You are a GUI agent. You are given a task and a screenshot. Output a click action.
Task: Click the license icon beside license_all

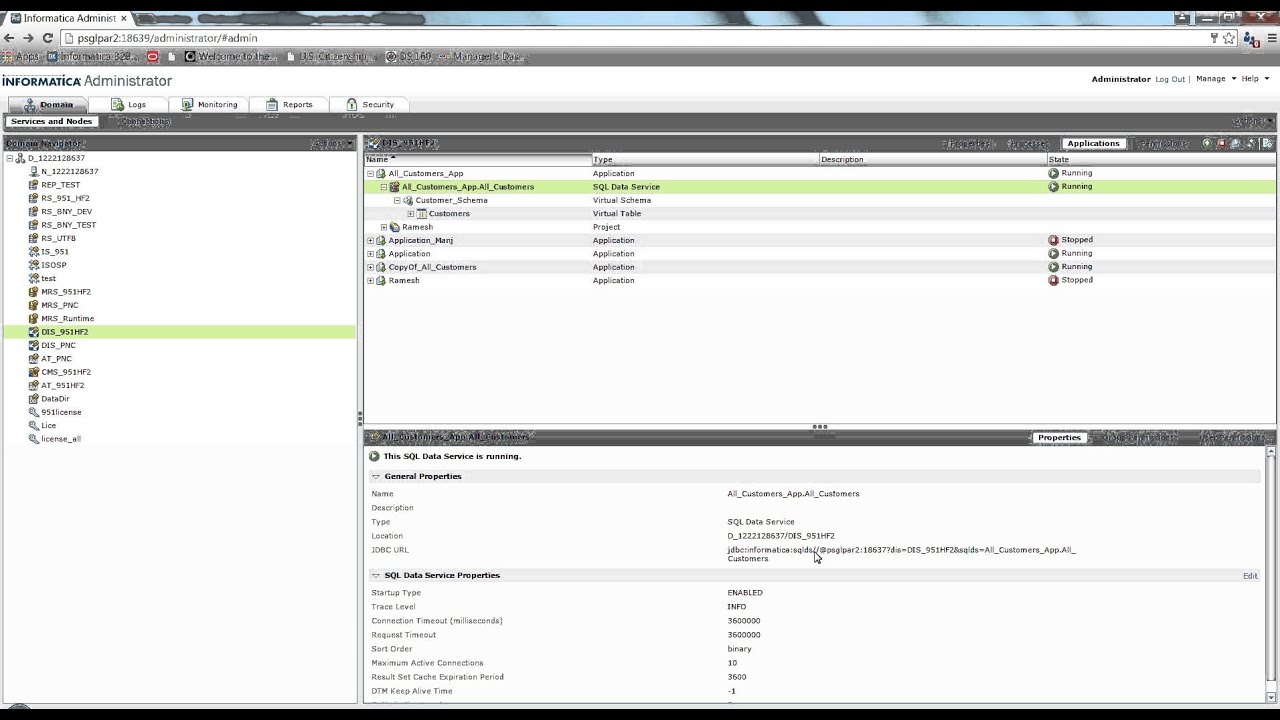34,438
